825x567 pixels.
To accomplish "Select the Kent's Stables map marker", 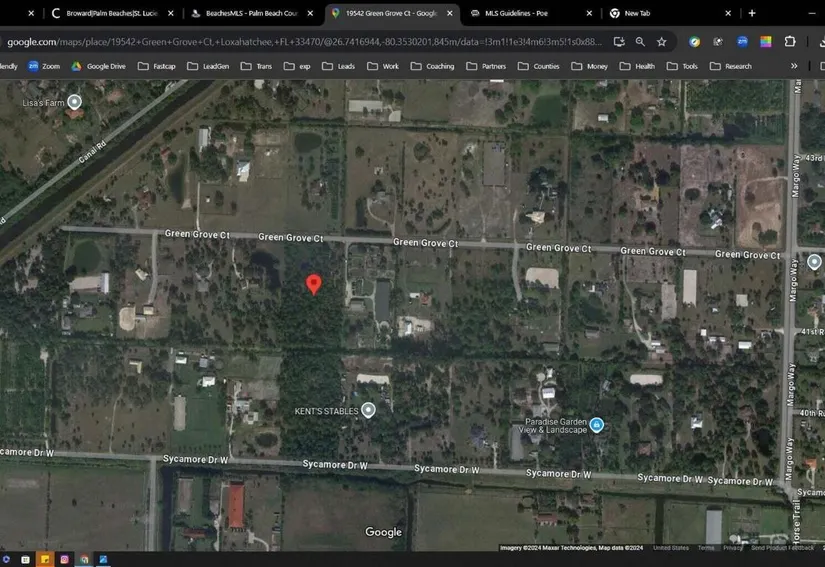I will 368,410.
